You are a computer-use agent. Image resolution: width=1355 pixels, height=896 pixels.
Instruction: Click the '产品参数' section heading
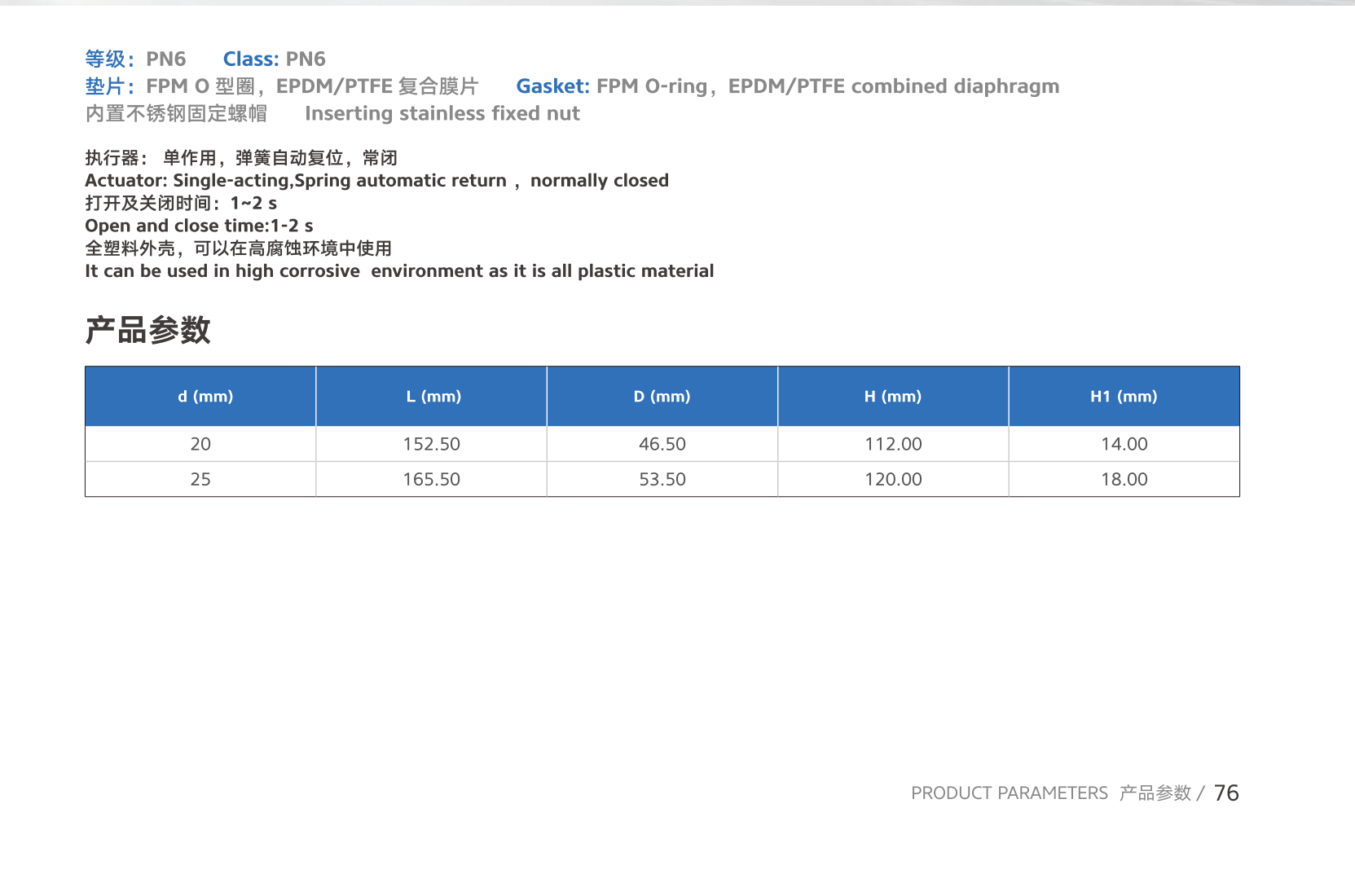148,330
